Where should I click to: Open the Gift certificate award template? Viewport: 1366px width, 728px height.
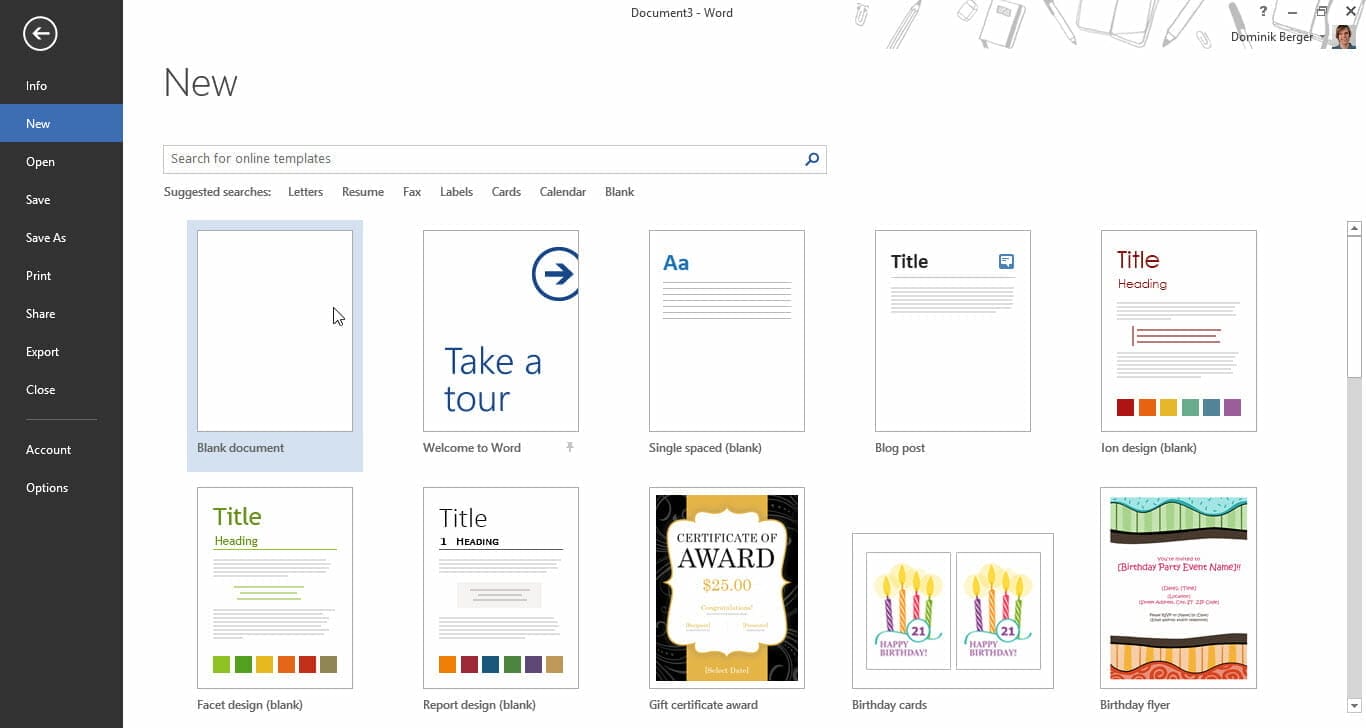coord(726,588)
